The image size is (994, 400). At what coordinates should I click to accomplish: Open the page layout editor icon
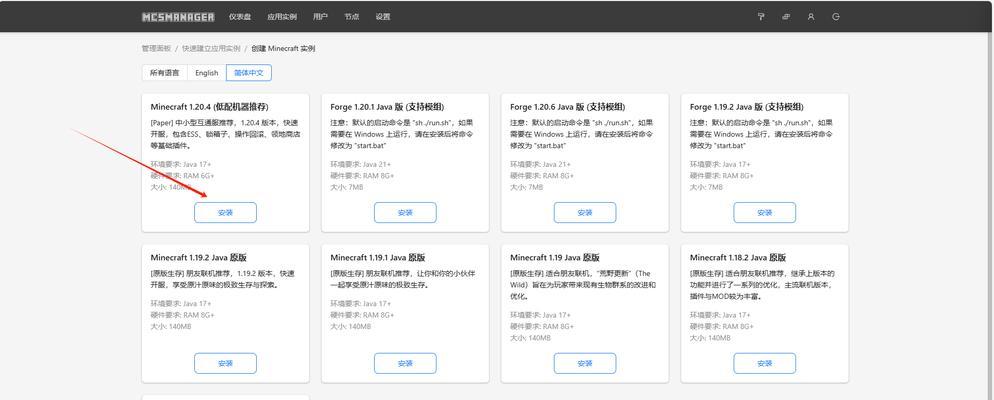point(786,17)
